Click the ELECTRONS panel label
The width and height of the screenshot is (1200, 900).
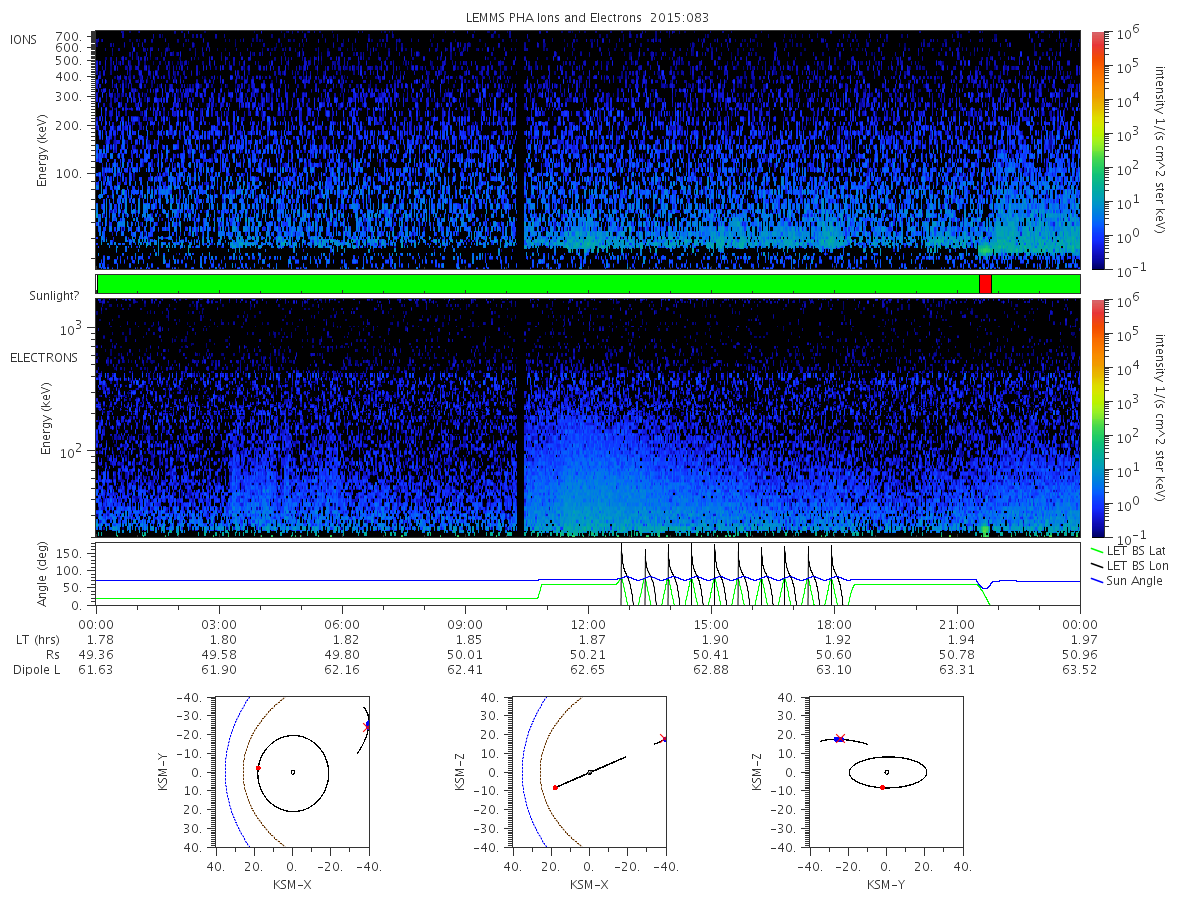pyautogui.click(x=43, y=358)
